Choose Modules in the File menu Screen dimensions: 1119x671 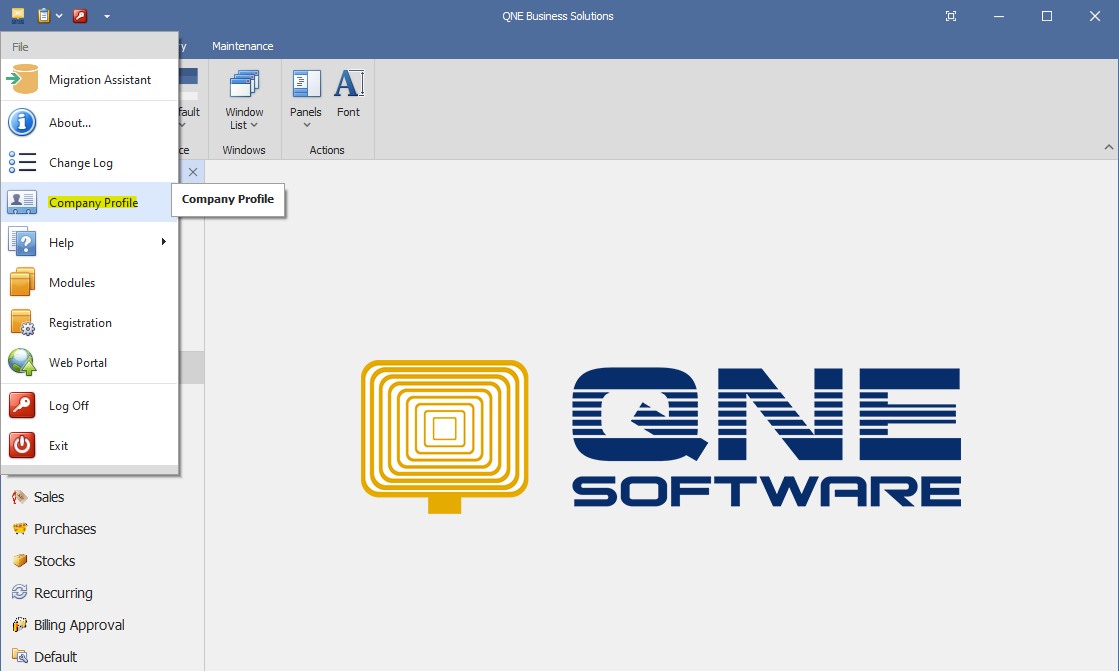pos(90,282)
